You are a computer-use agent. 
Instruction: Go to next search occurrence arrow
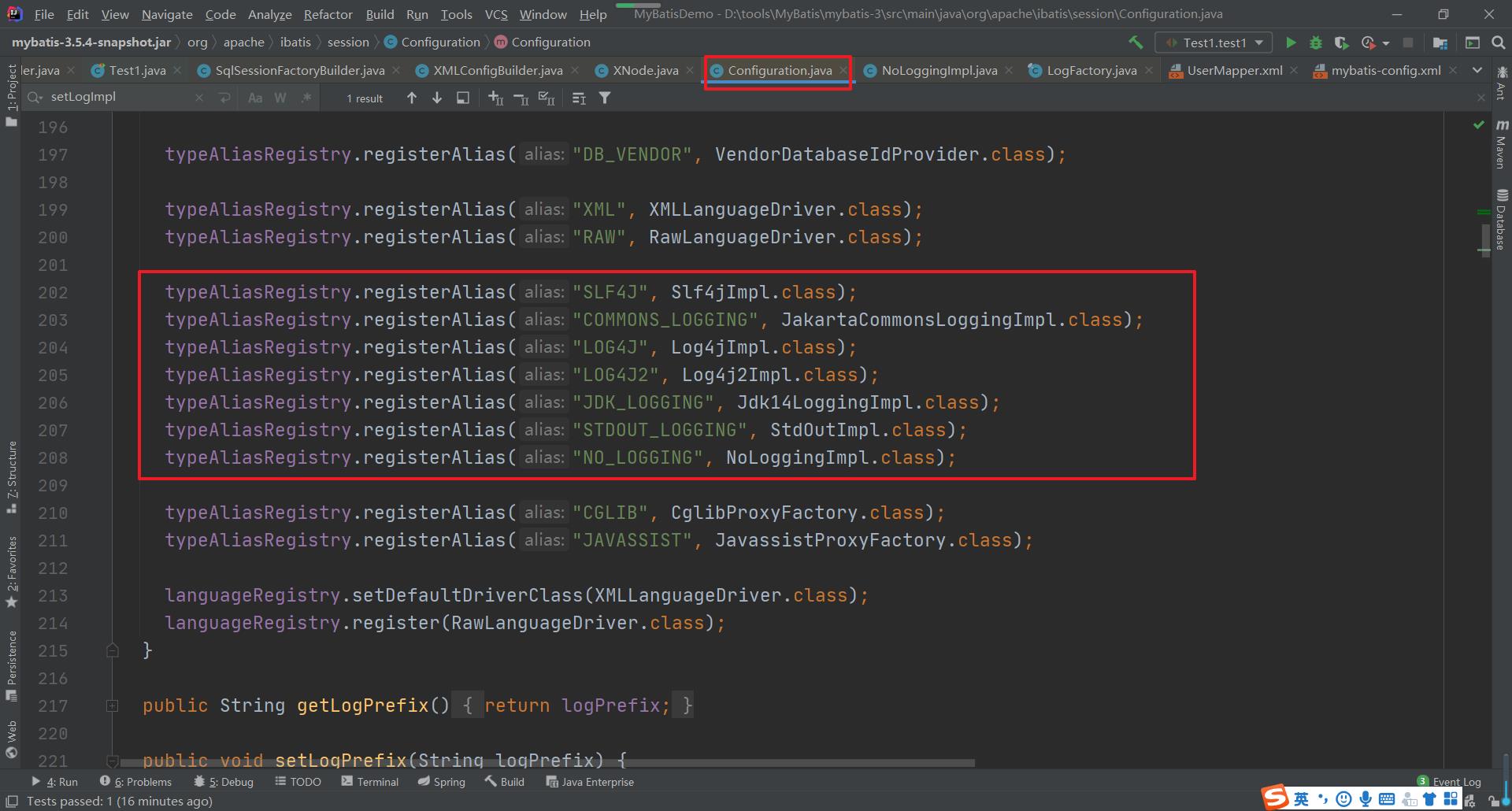(437, 98)
